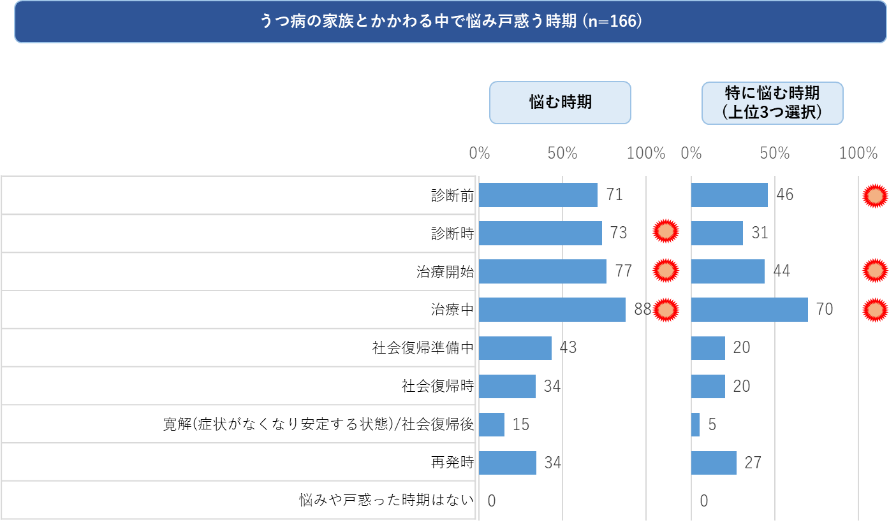Select the 寛解(症状がなくなり安定する状態)/社会復帰後 label
889x532 pixels.
click(x=318, y=425)
